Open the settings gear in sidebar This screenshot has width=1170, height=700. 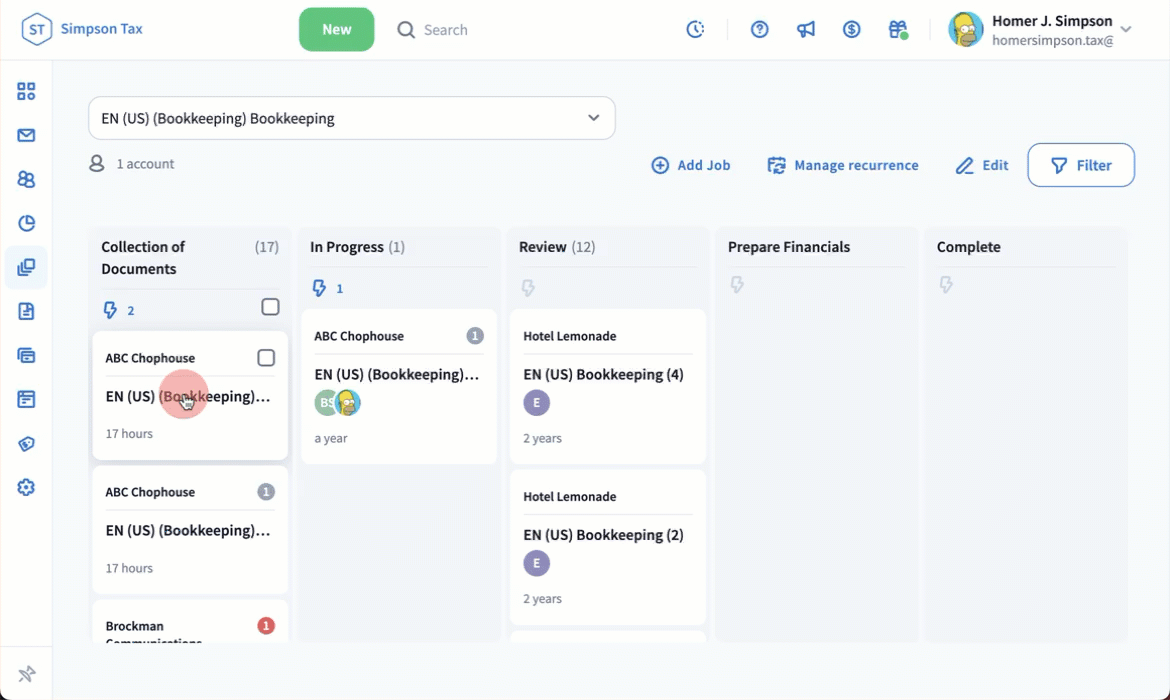(x=26, y=488)
